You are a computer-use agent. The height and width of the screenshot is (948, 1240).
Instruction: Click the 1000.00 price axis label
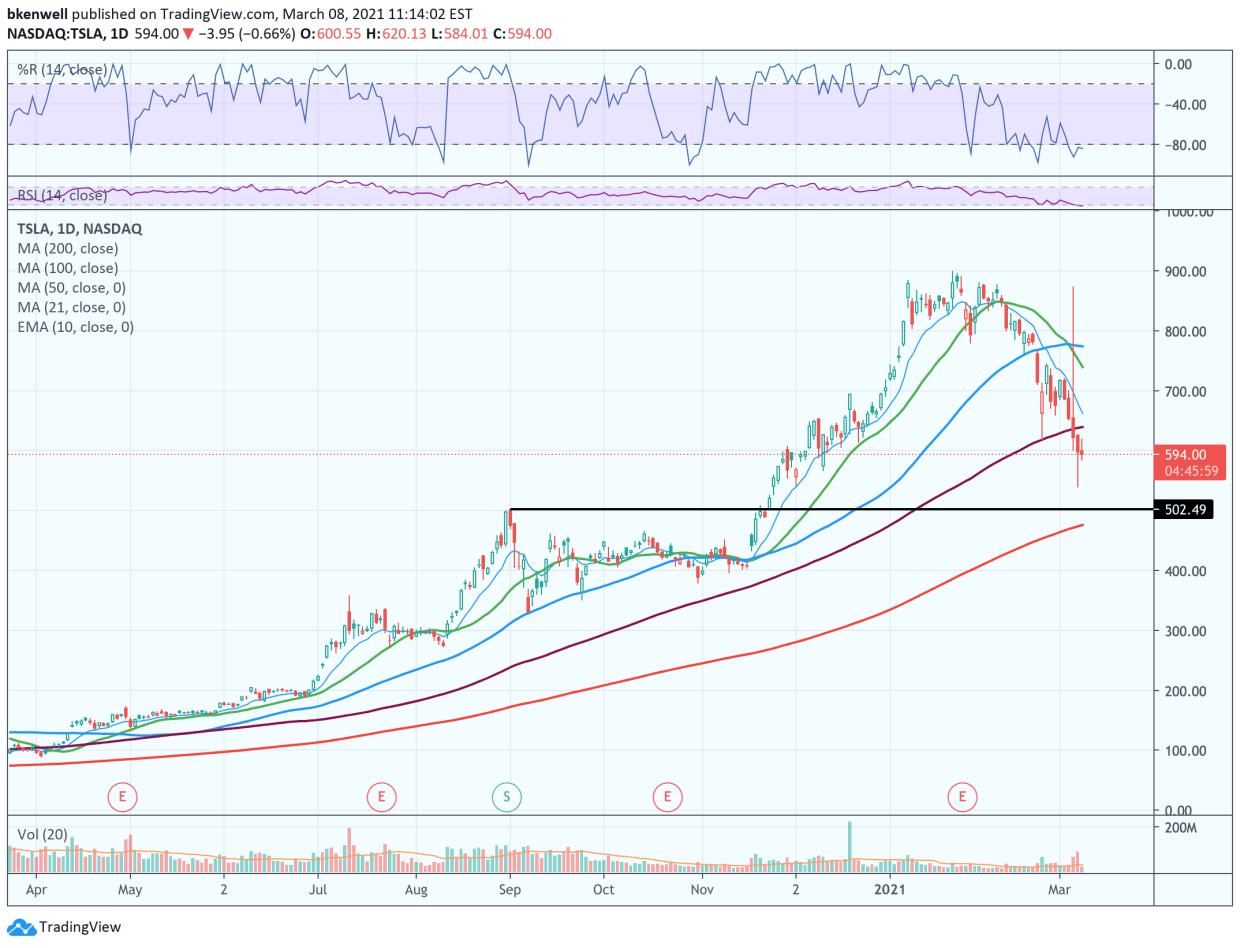coord(1190,212)
